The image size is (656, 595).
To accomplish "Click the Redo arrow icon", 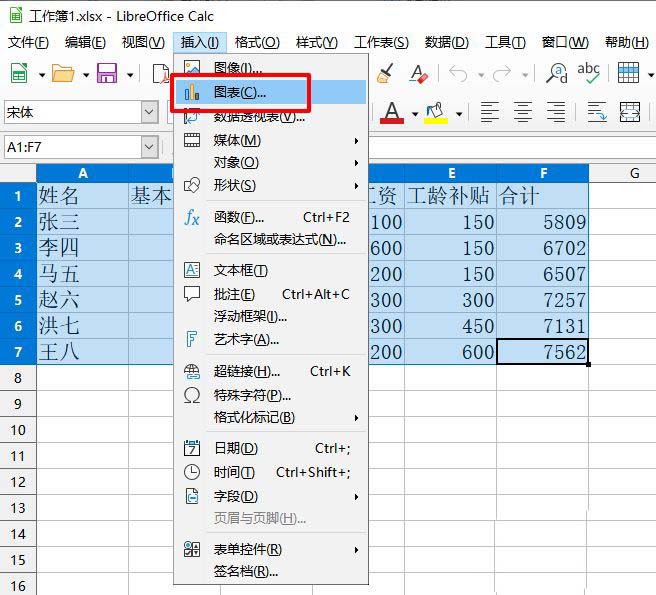I will tap(502, 74).
